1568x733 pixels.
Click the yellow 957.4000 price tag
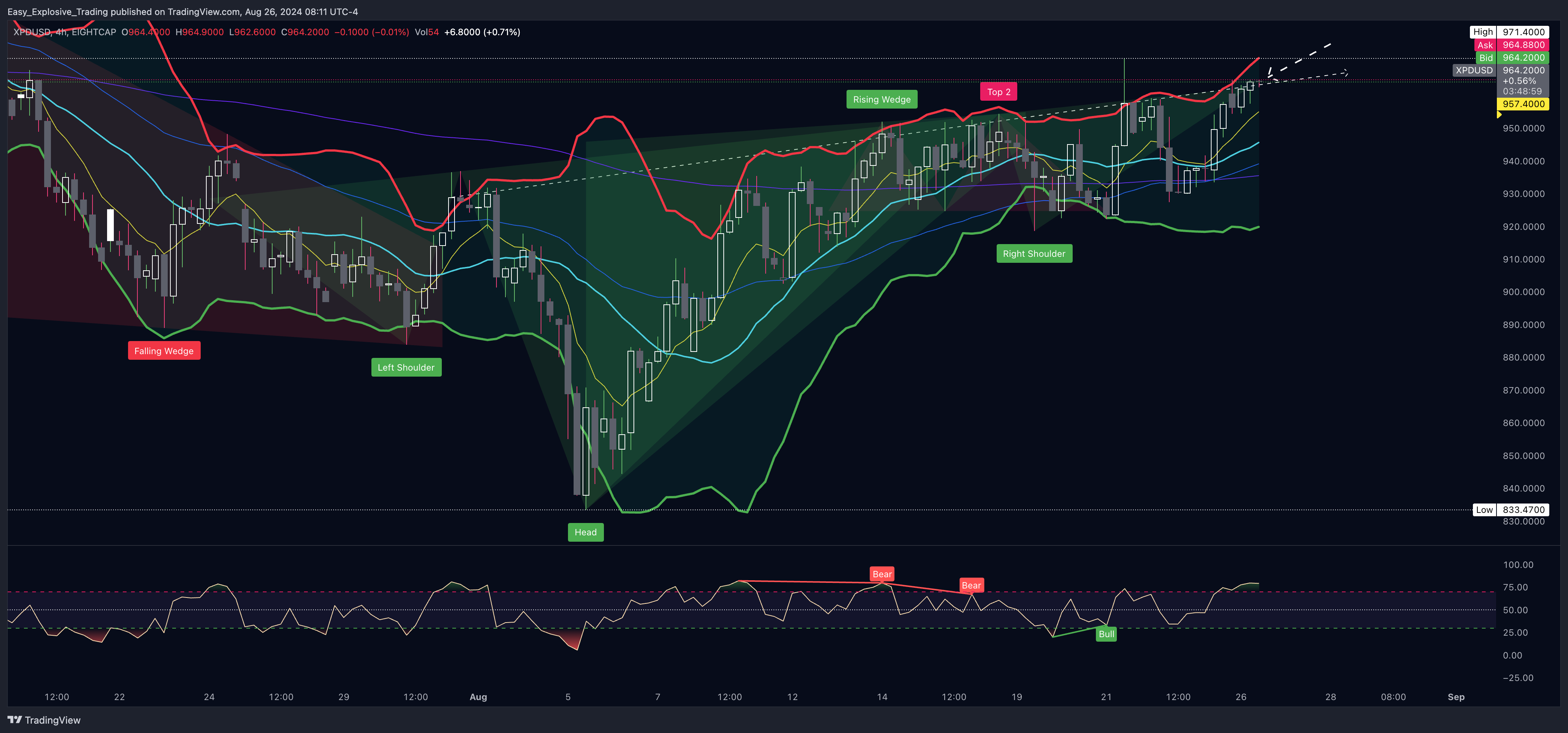1523,104
